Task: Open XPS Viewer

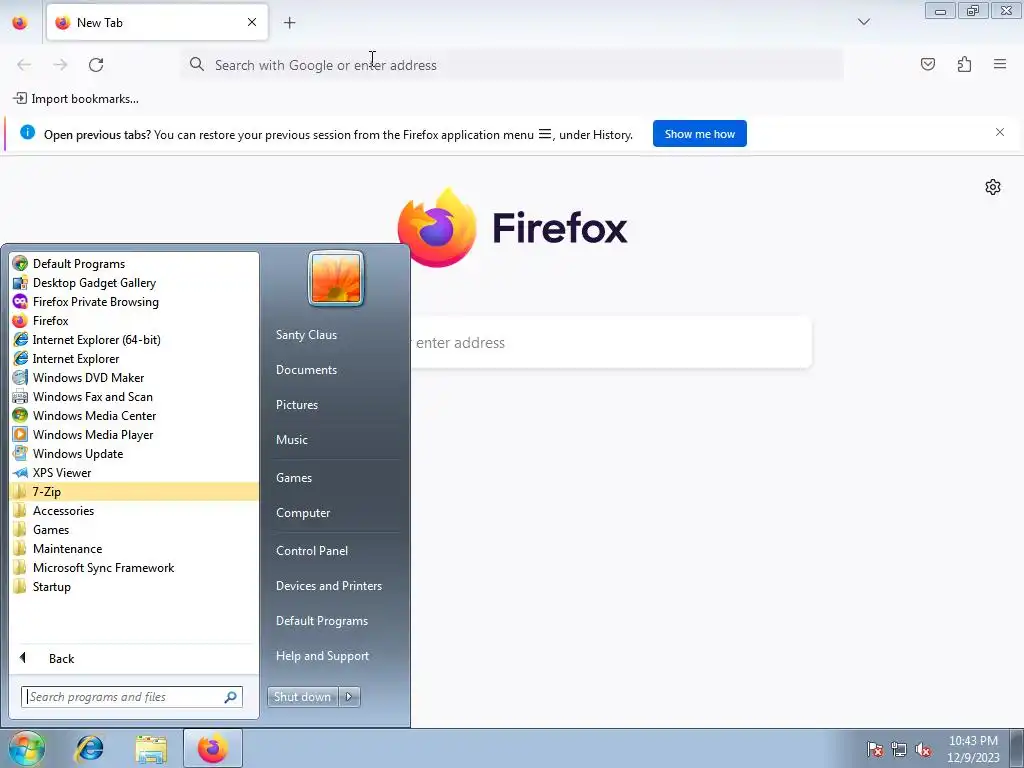Action: coord(134,472)
